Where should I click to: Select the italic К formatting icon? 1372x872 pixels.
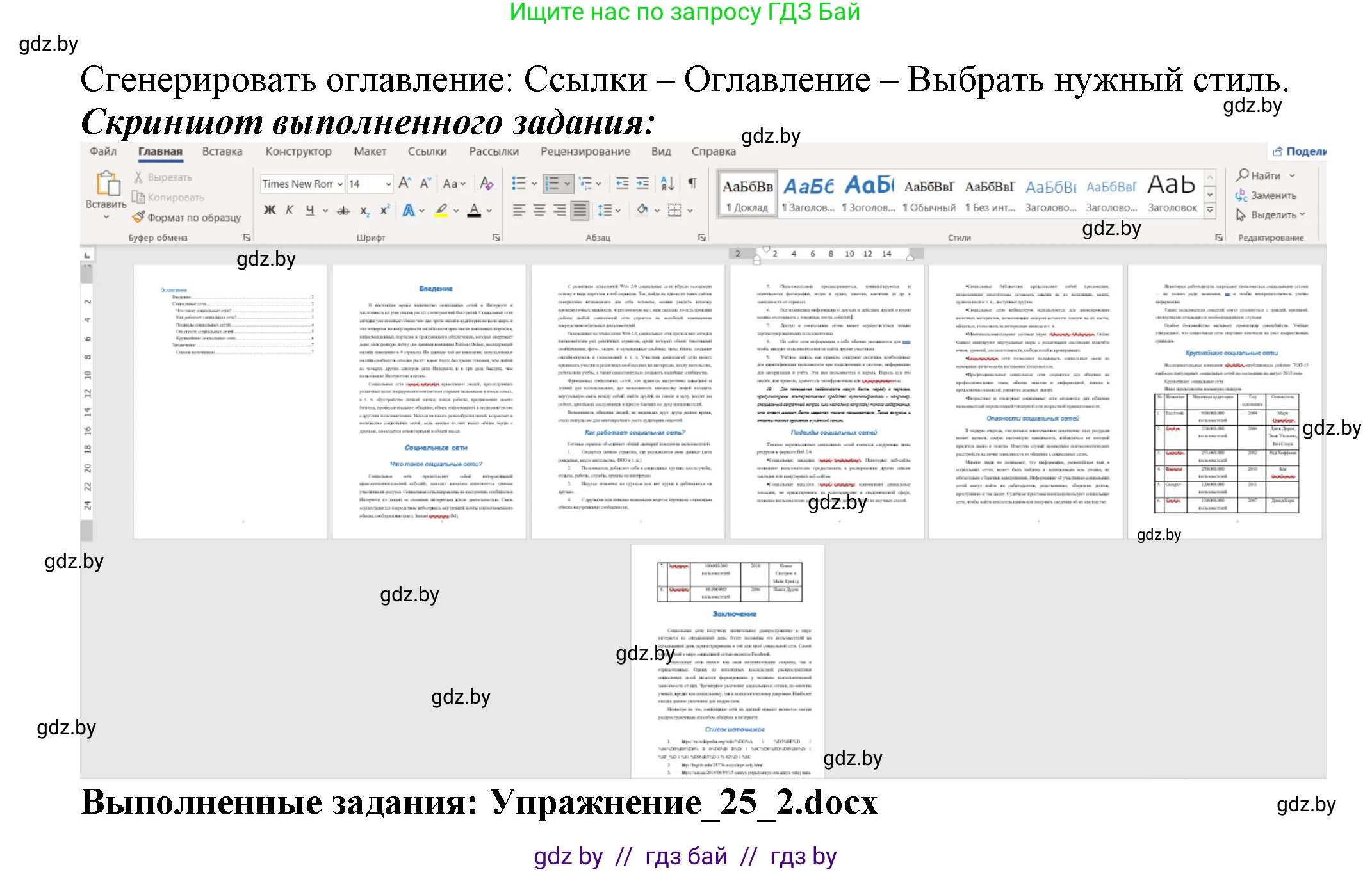290,211
